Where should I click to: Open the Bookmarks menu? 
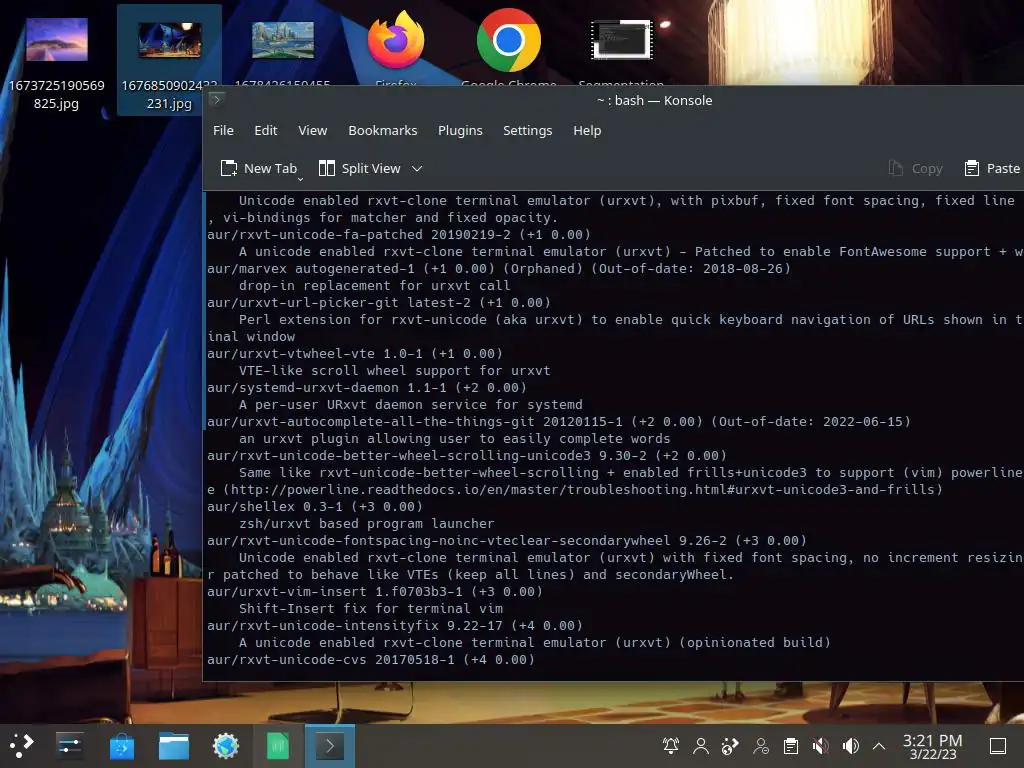point(383,131)
